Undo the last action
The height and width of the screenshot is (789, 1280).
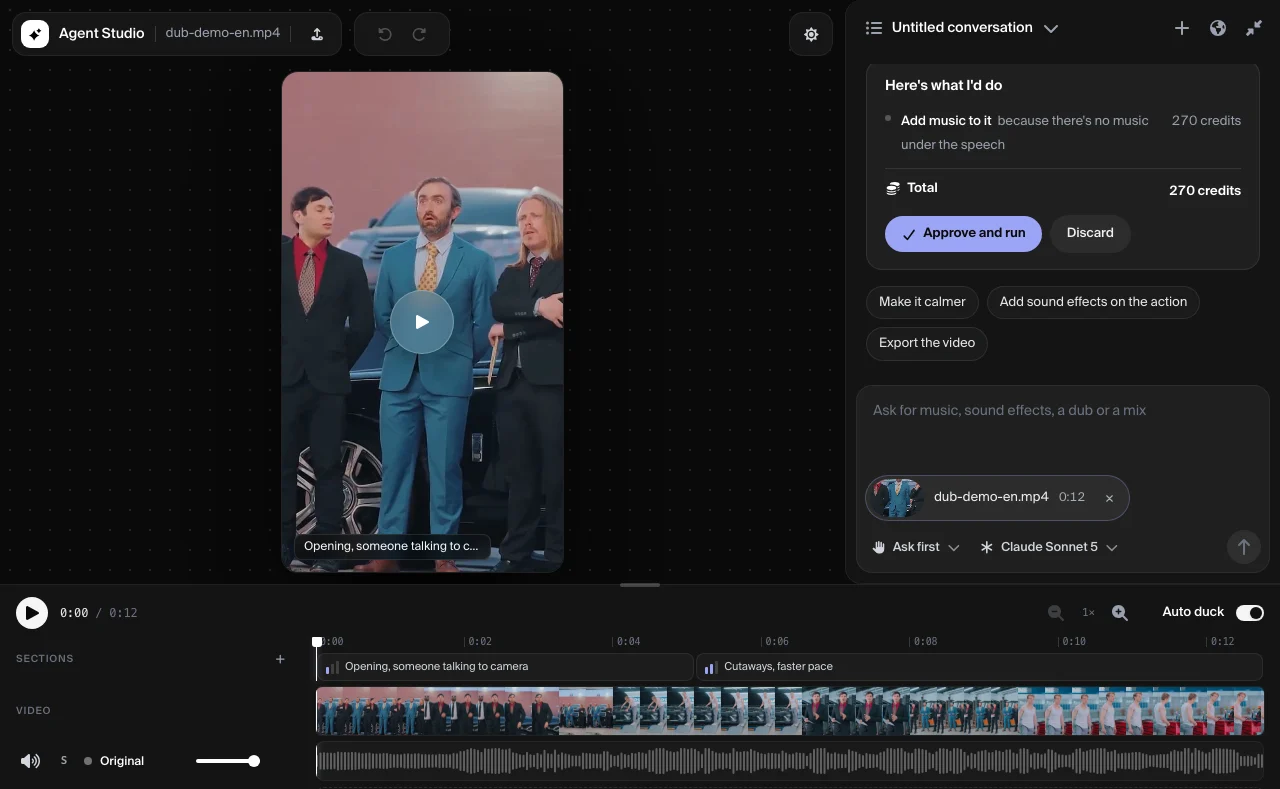click(385, 34)
